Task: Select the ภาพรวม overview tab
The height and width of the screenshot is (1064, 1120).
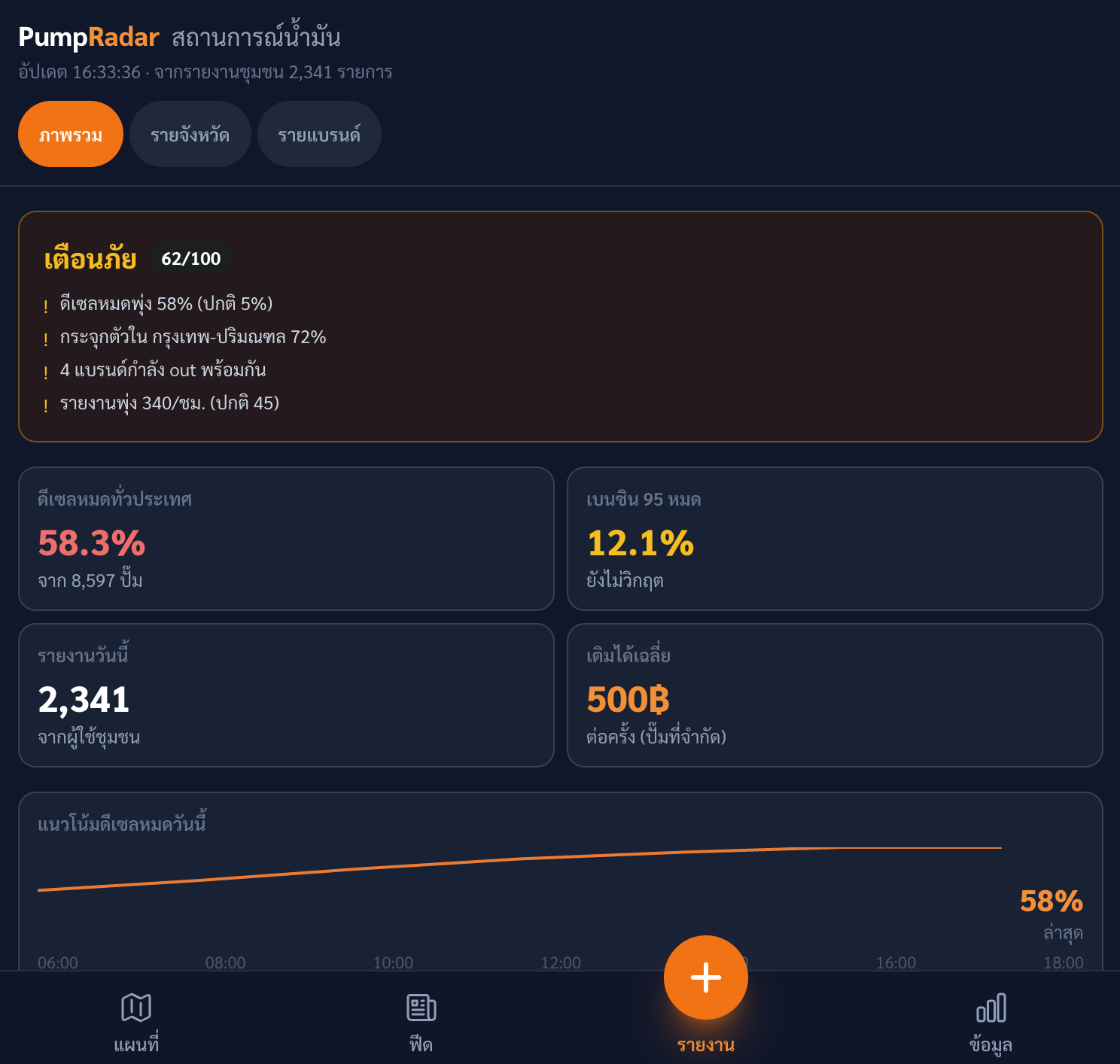Action: point(71,135)
